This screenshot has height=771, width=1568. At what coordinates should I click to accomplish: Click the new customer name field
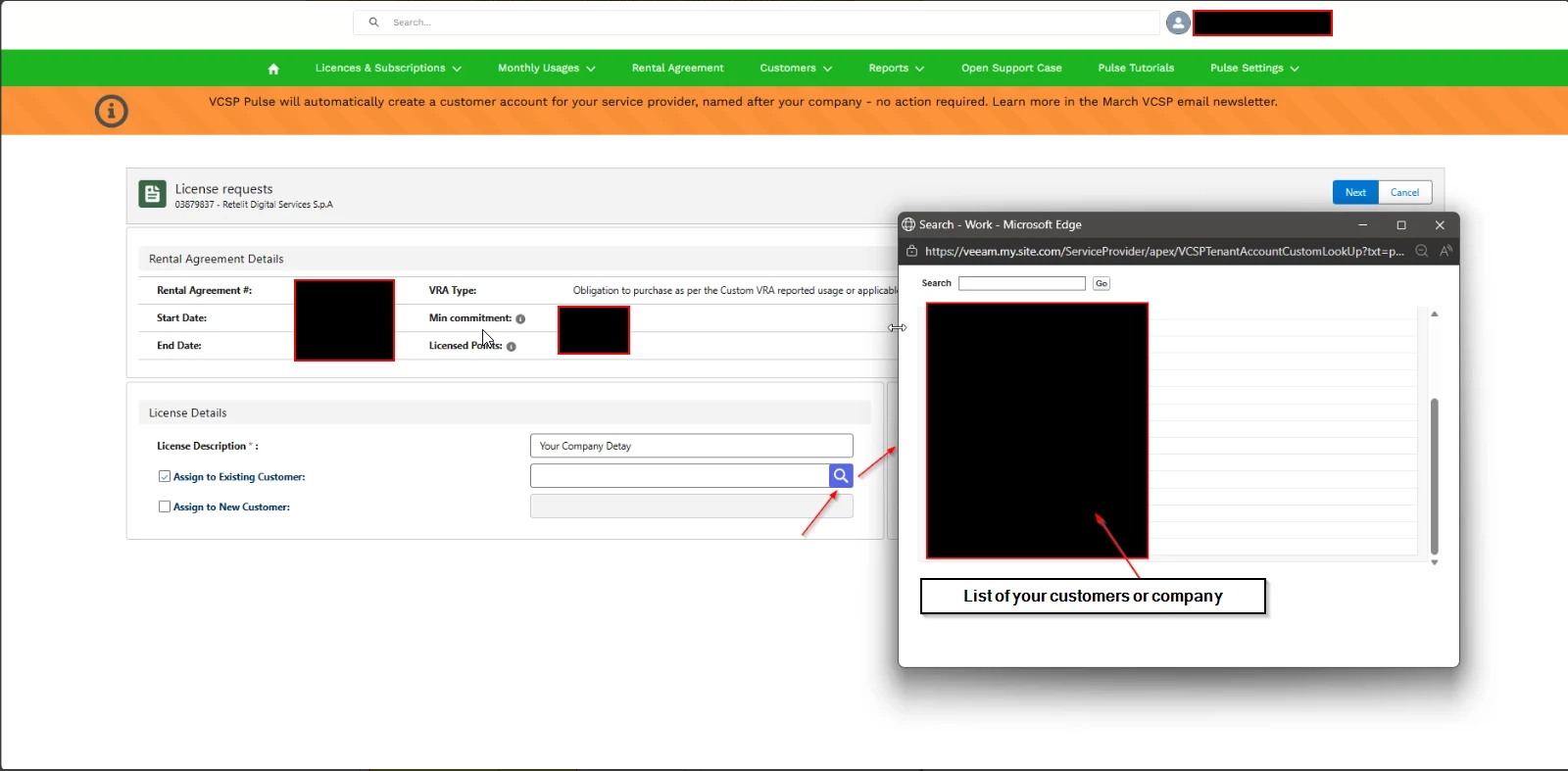[692, 506]
